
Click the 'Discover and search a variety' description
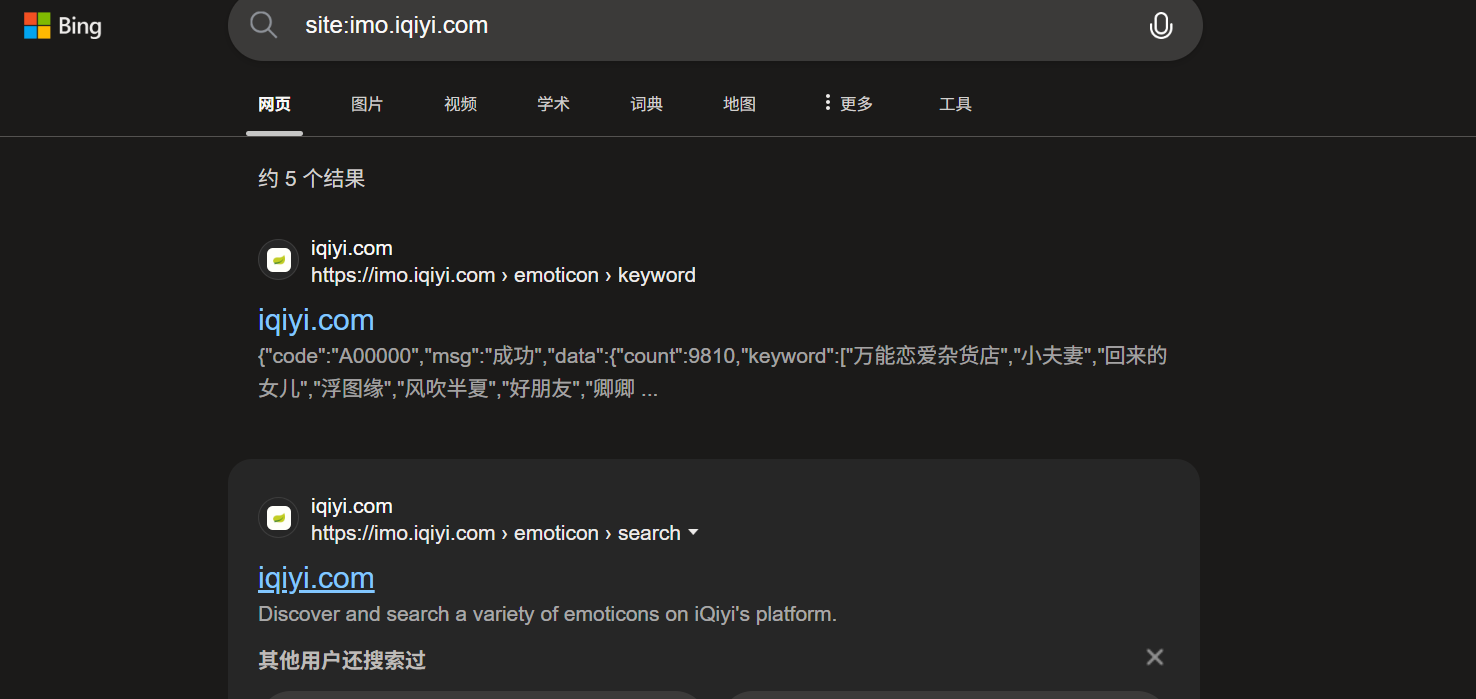click(547, 614)
